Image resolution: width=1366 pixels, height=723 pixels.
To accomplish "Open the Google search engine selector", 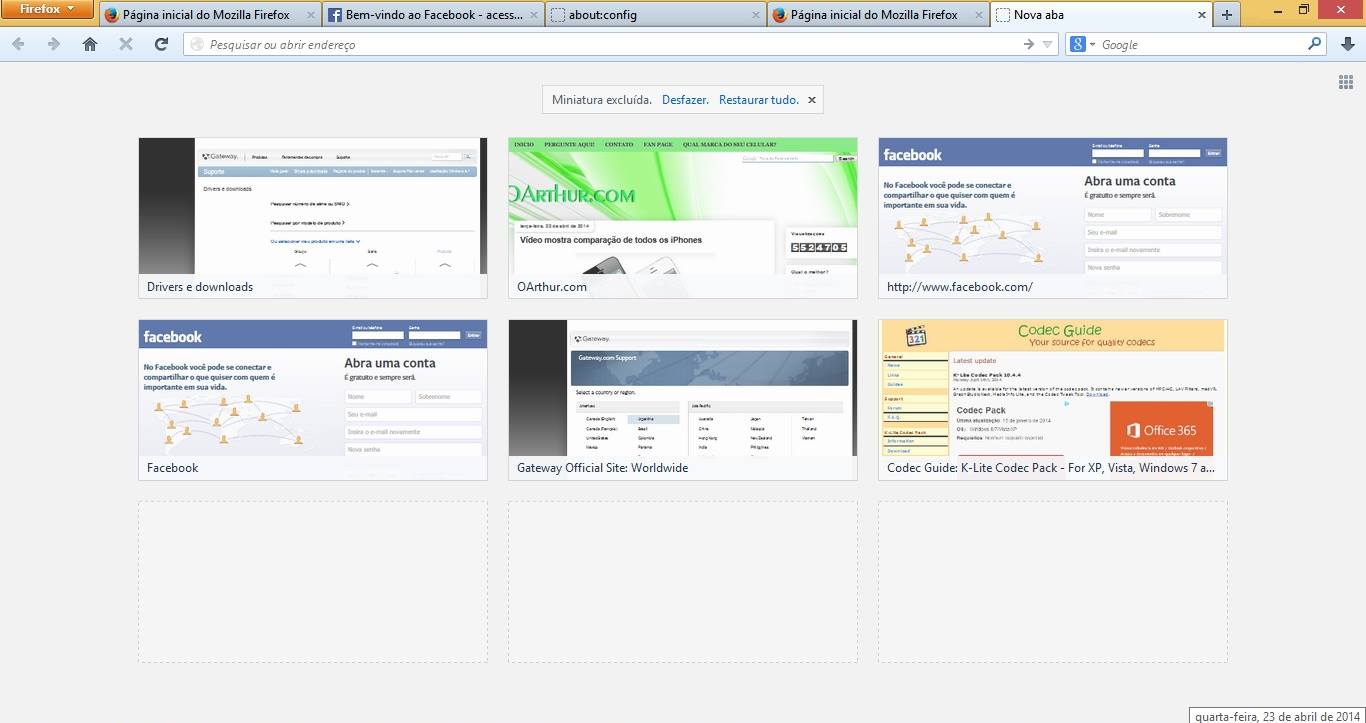I will 1083,44.
